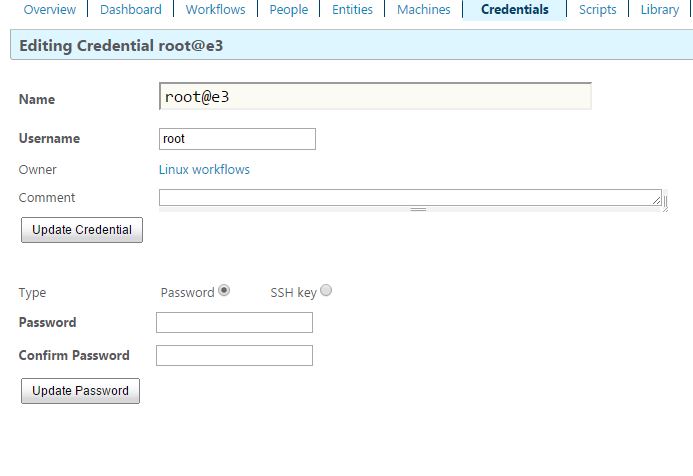This screenshot has height=476, width=693.
Task: Click the Update Password button
Action: [x=80, y=391]
